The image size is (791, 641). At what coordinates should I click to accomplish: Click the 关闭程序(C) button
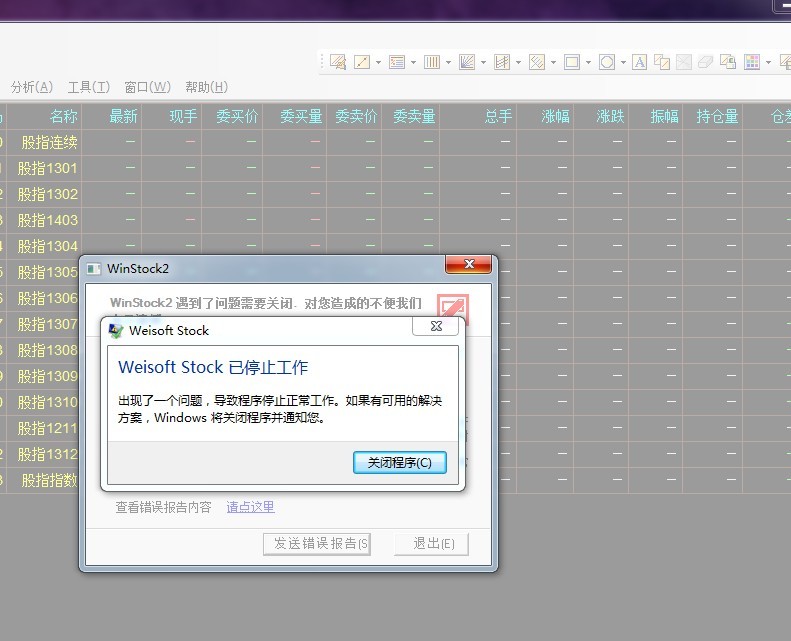[399, 463]
